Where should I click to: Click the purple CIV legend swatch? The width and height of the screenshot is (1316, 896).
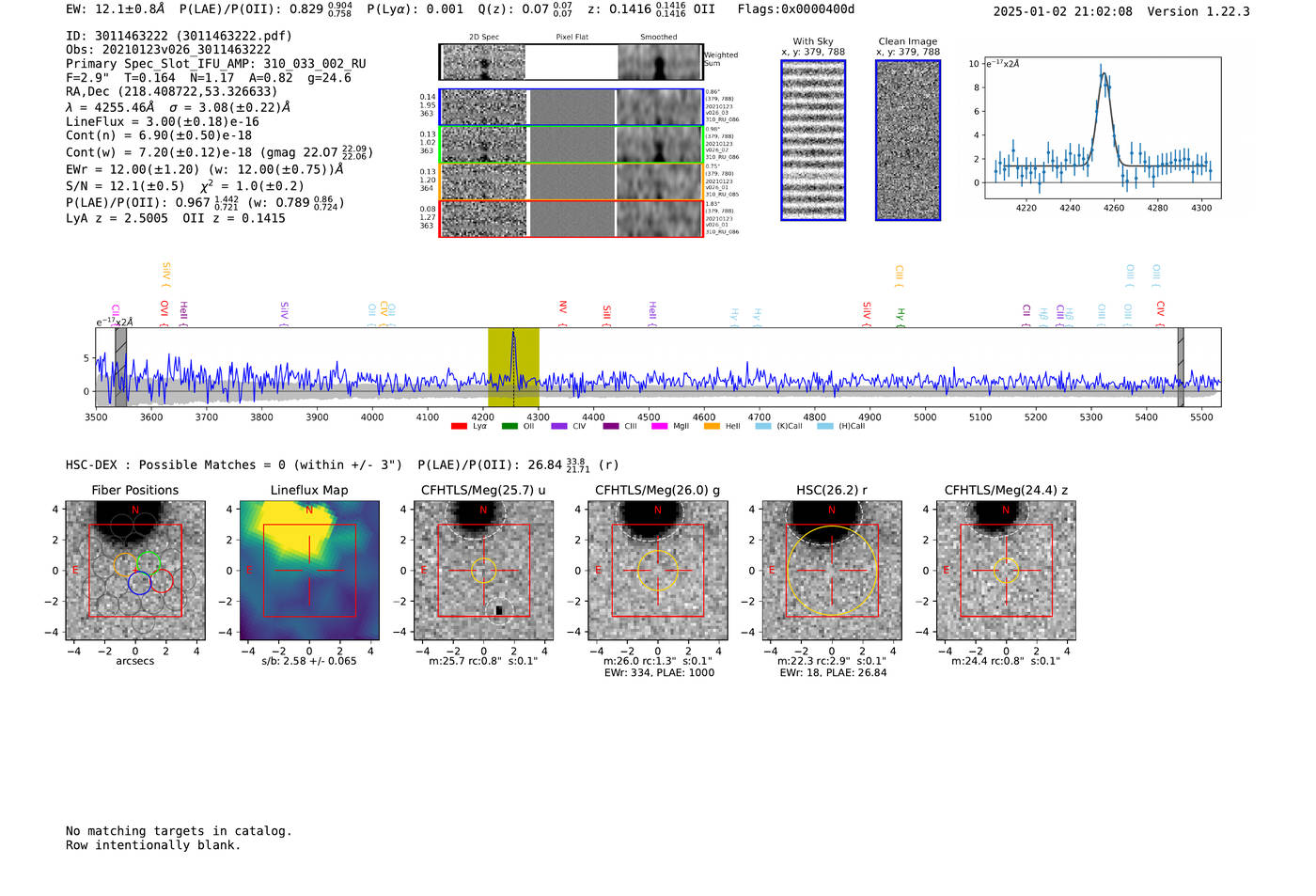click(559, 426)
